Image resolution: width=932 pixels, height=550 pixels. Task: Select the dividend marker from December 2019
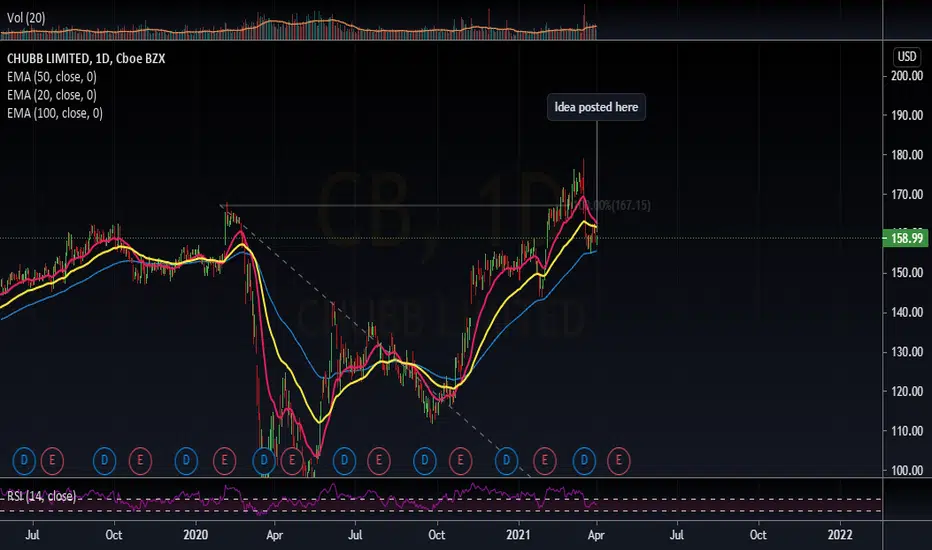186,461
